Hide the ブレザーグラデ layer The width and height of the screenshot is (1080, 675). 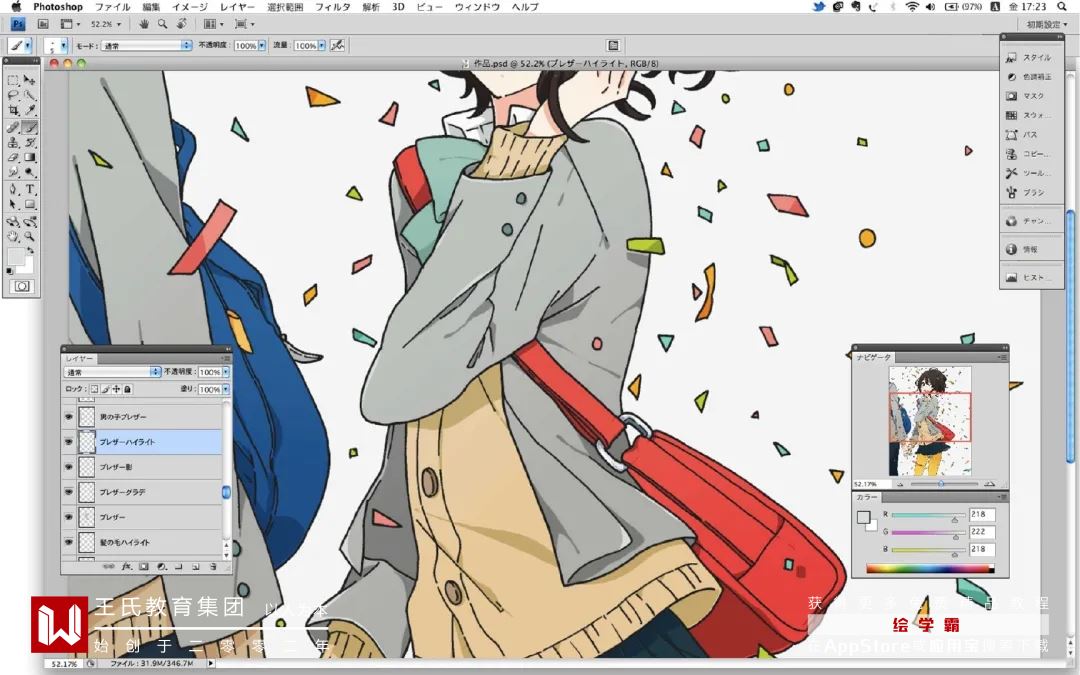click(69, 492)
